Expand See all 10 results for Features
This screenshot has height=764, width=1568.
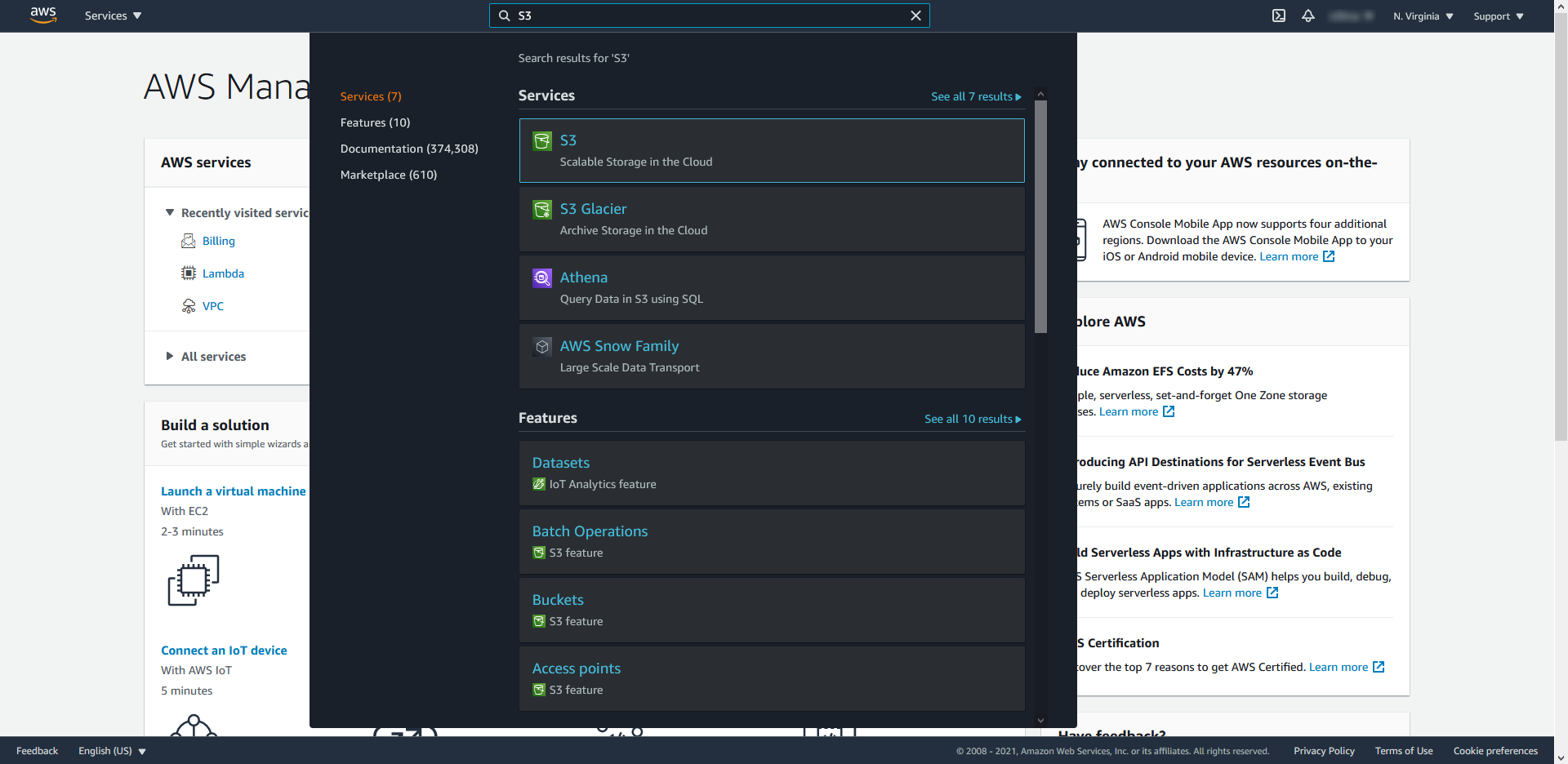coord(973,419)
